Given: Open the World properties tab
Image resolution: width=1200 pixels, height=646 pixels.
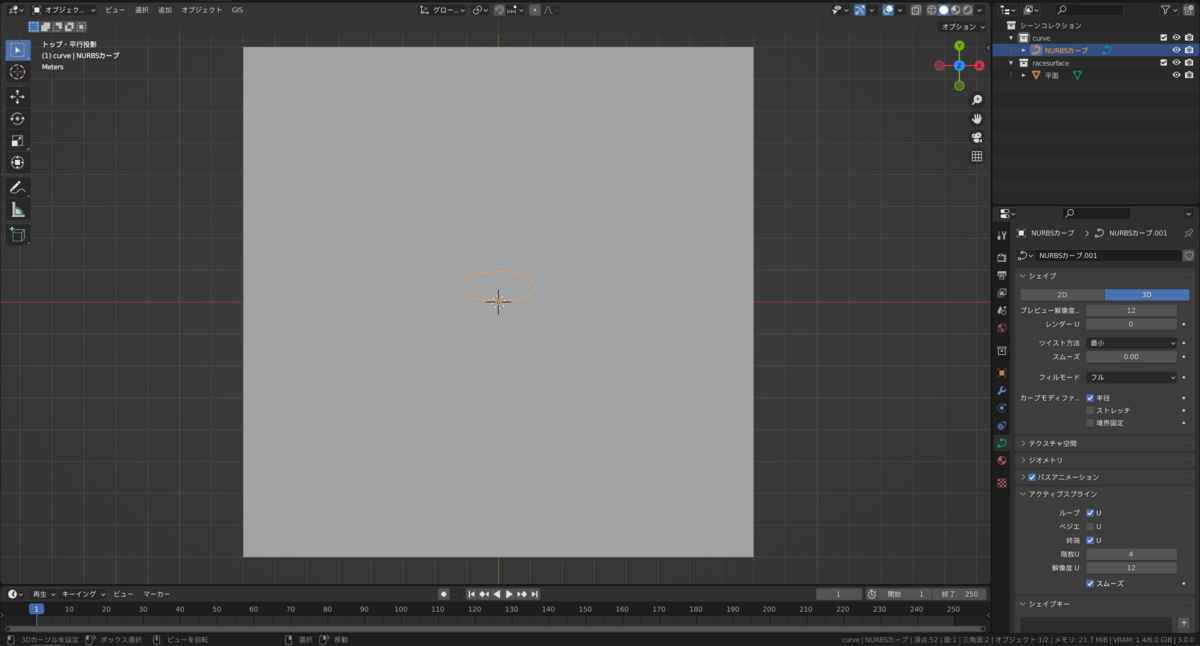Looking at the screenshot, I should (1002, 328).
